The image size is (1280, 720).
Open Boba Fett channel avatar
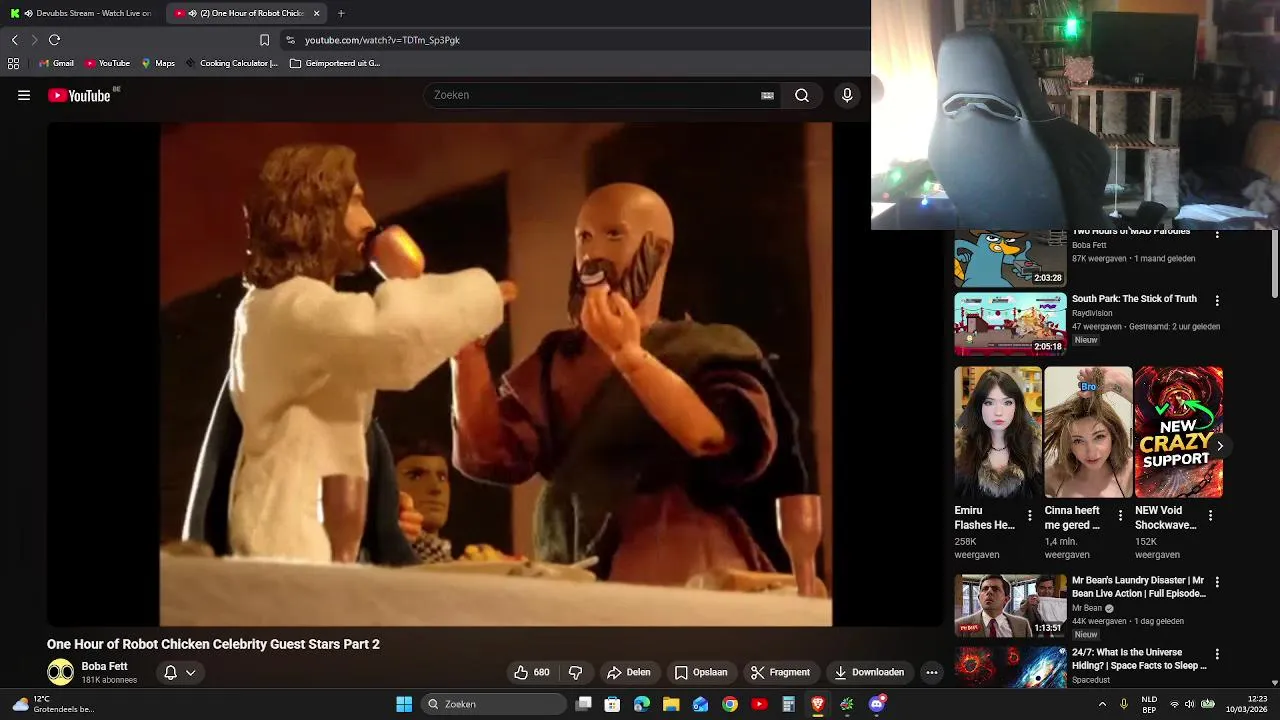tap(60, 673)
